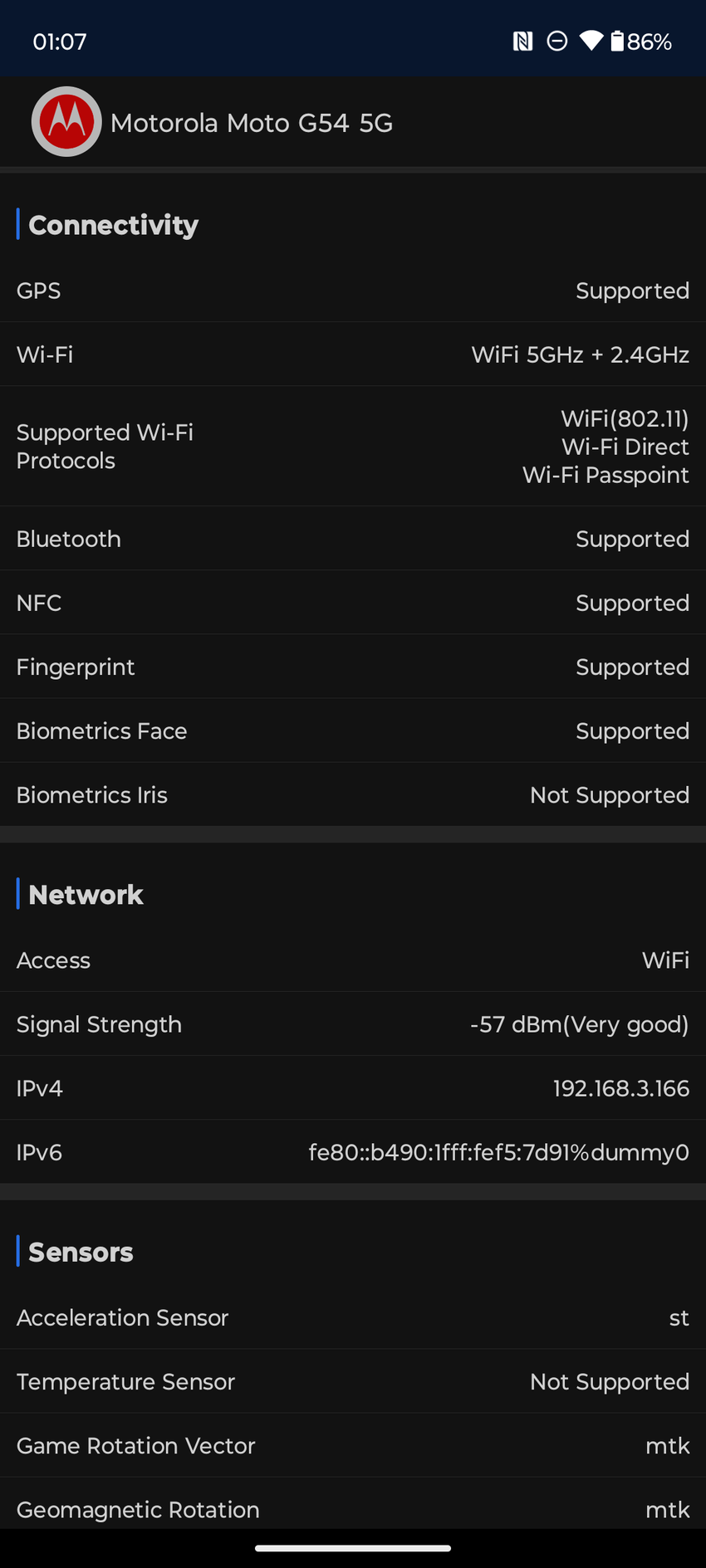Tap the IPv6 address row

[x=353, y=1152]
